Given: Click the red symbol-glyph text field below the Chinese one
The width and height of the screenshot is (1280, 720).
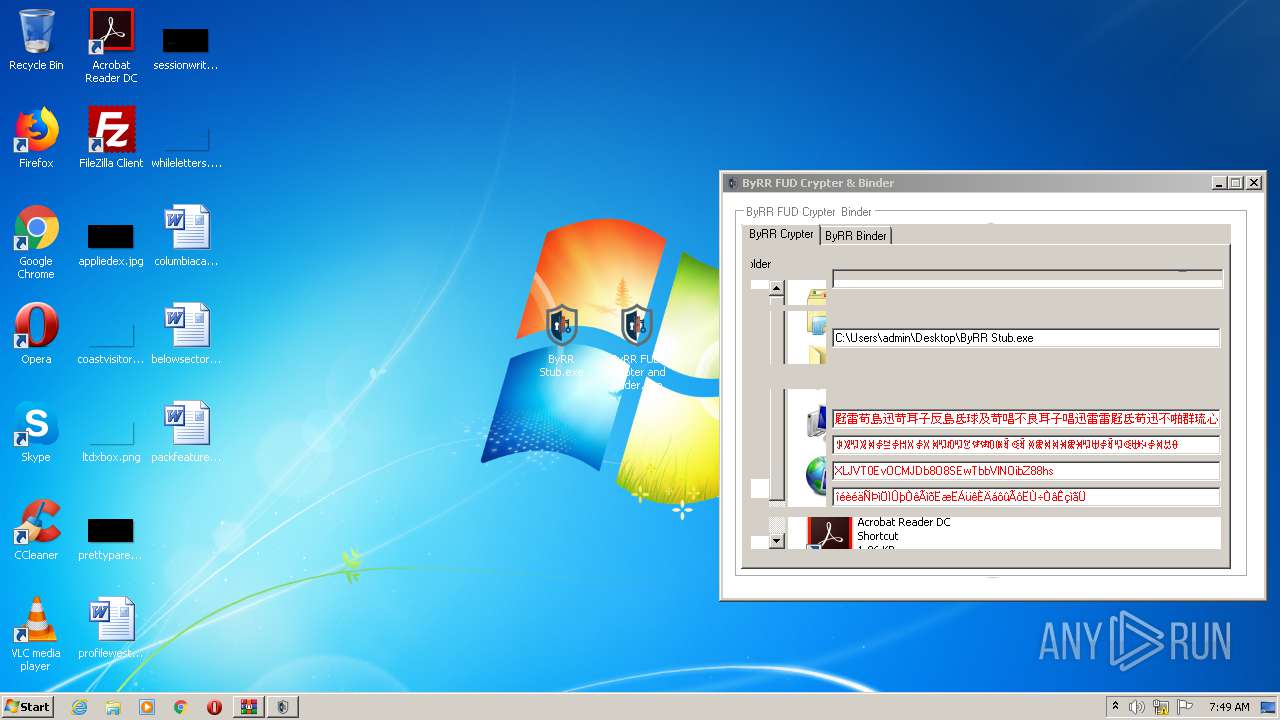Looking at the screenshot, I should coord(1026,445).
